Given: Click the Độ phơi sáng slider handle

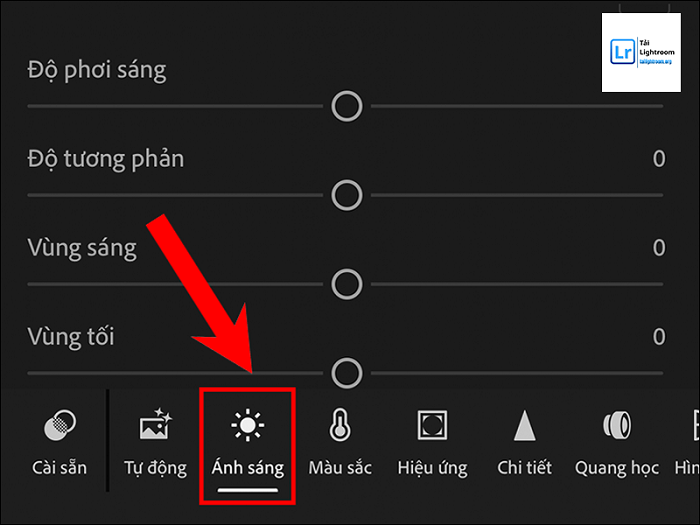Looking at the screenshot, I should pyautogui.click(x=346, y=105).
